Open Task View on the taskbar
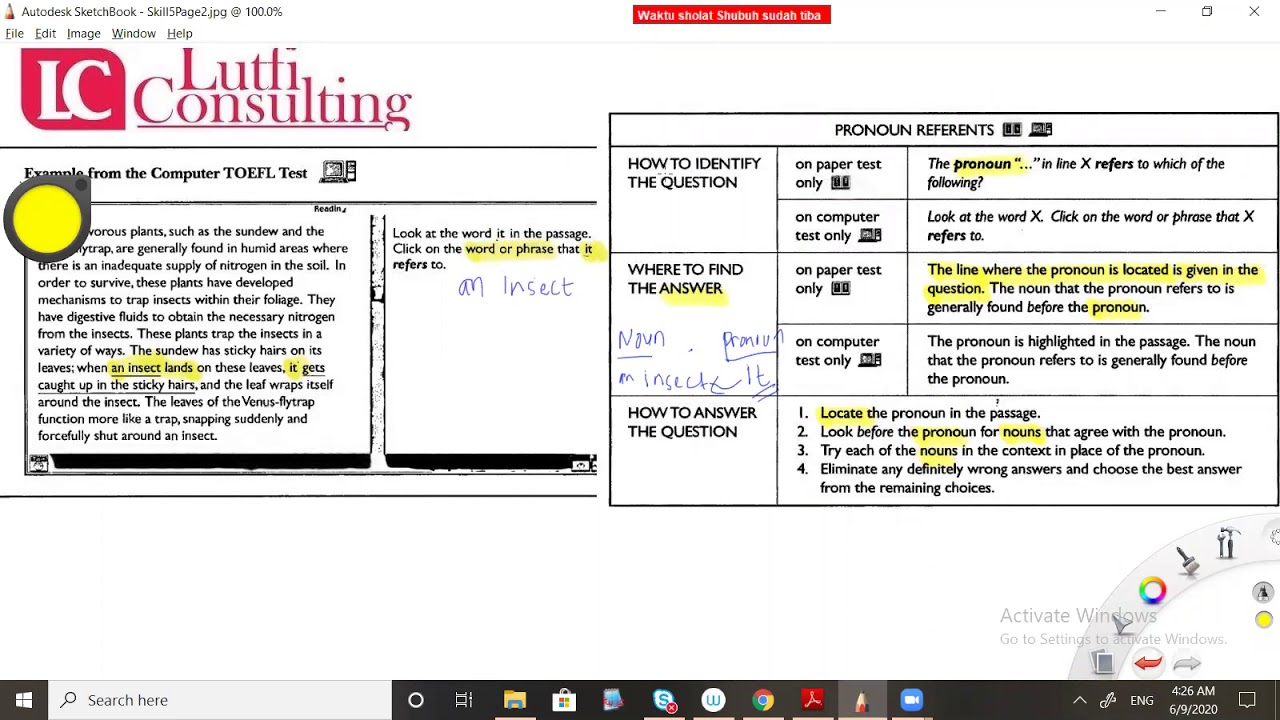The height and width of the screenshot is (720, 1280). tap(464, 700)
